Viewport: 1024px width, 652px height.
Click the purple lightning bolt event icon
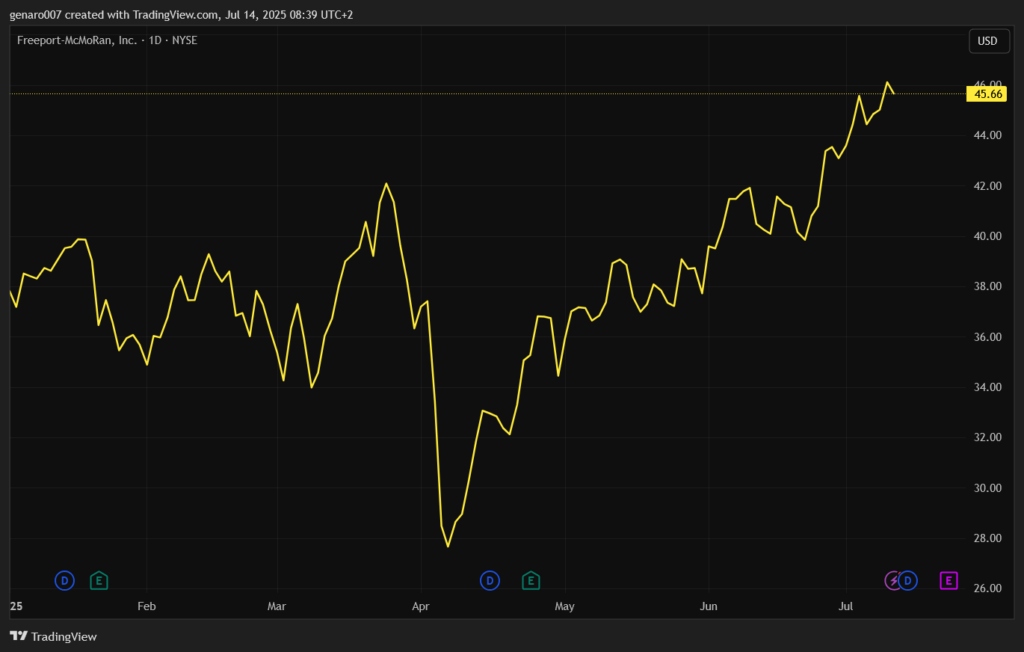tap(893, 580)
